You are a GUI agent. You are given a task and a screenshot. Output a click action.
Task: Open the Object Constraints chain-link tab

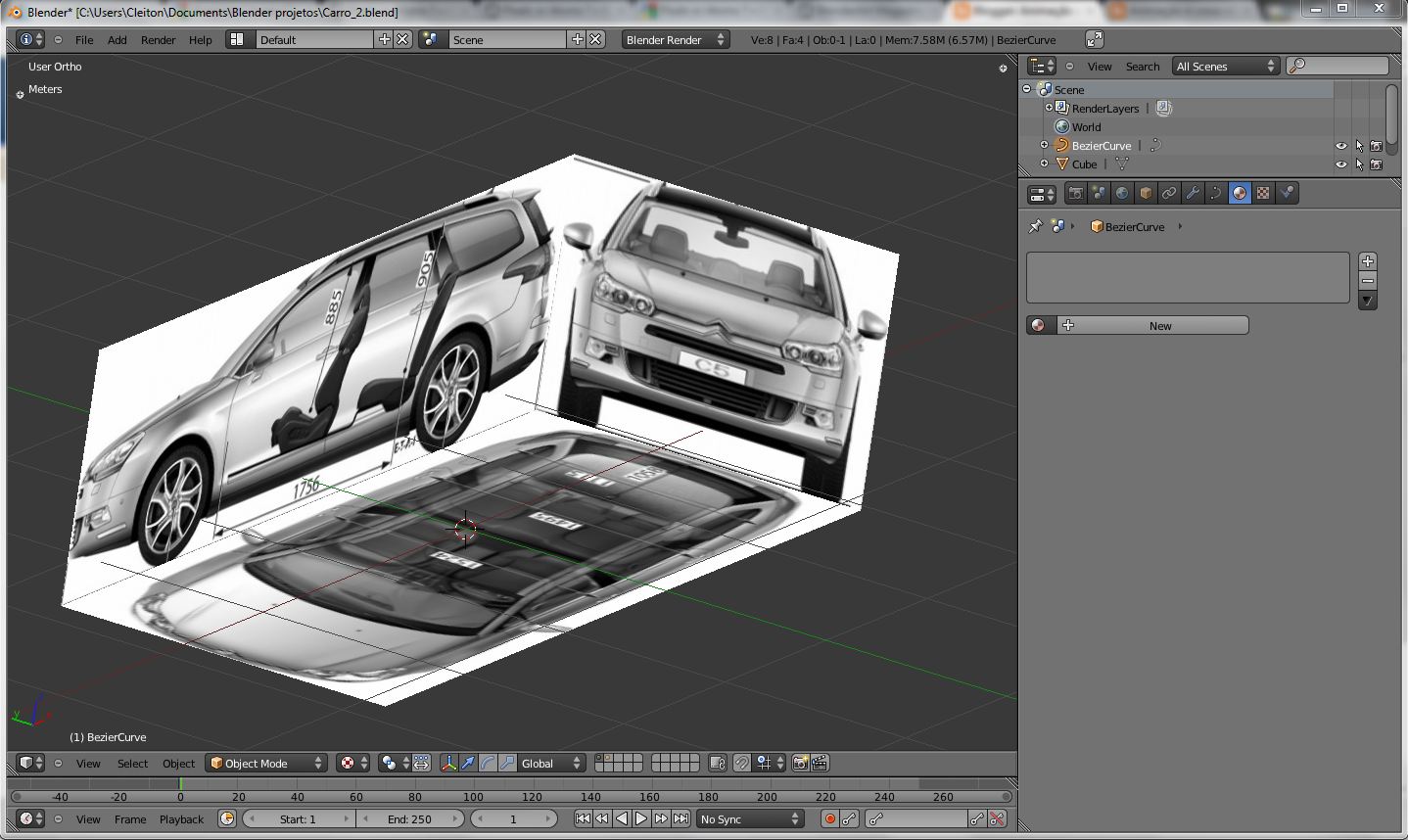click(x=1169, y=194)
